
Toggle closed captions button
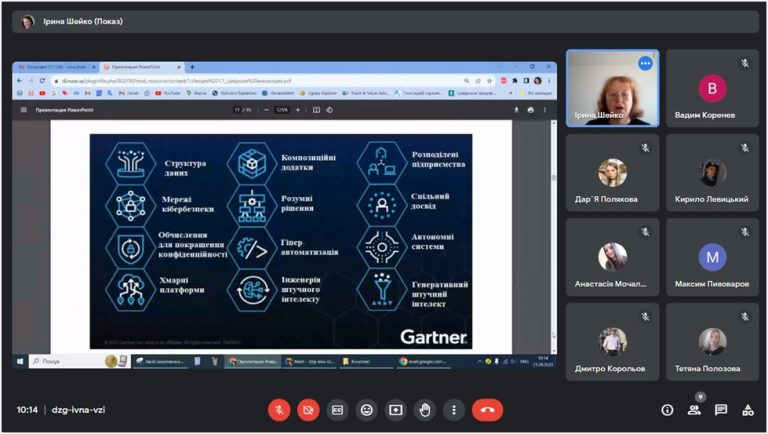pyautogui.click(x=337, y=410)
